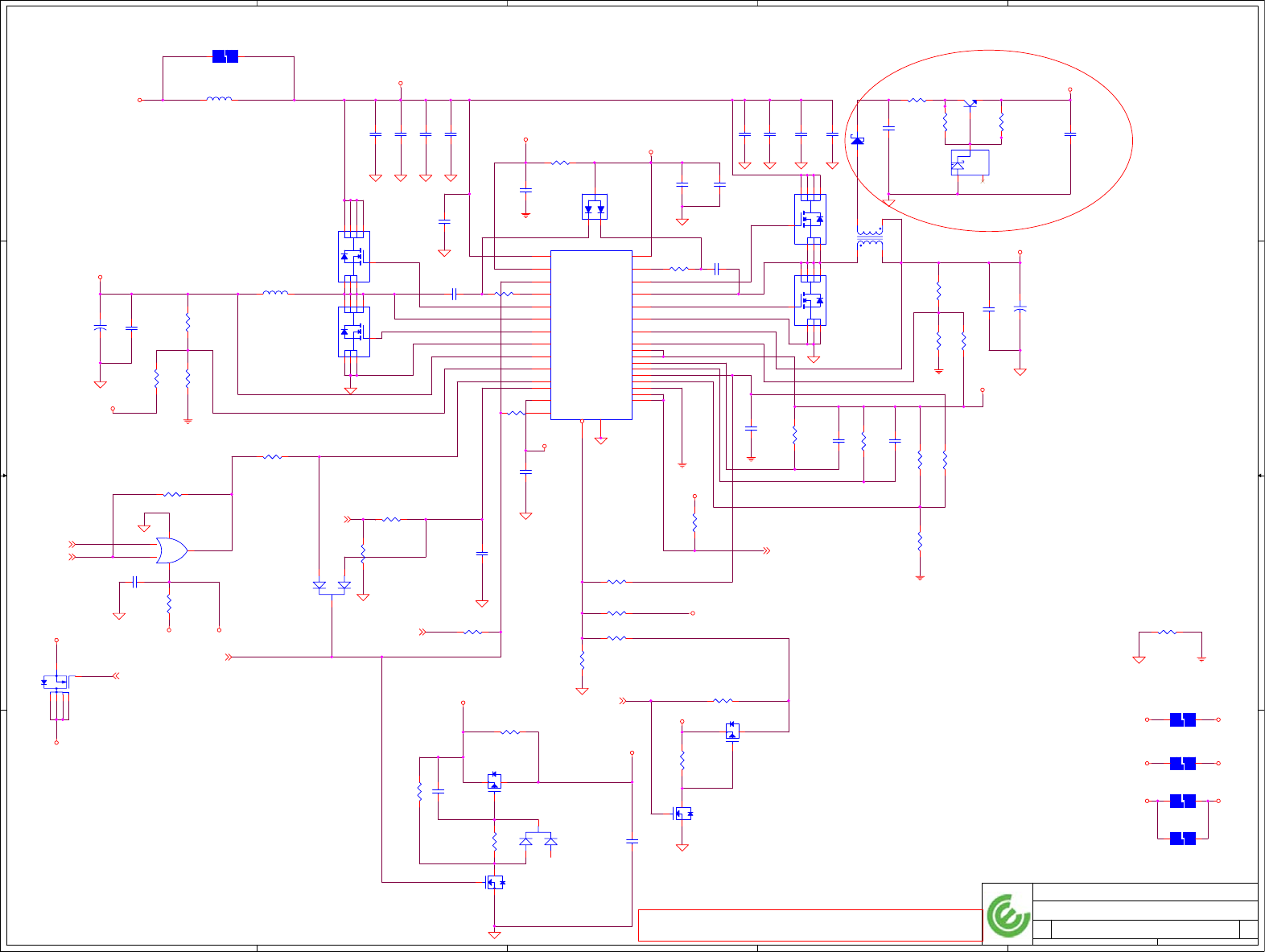The image size is (1265, 952).
Task: Select the zener diode pair at bottom center
Action: tap(538, 840)
